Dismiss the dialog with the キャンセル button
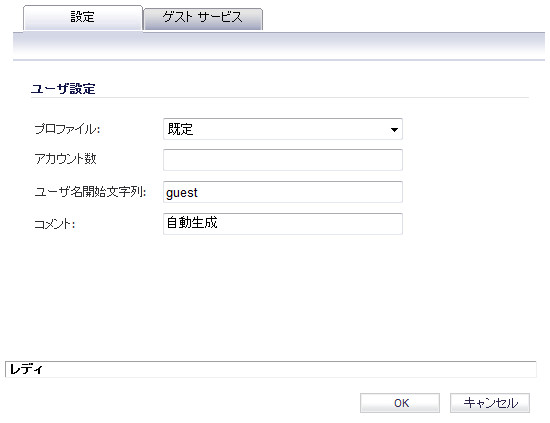This screenshot has width=550, height=423. (x=490, y=403)
